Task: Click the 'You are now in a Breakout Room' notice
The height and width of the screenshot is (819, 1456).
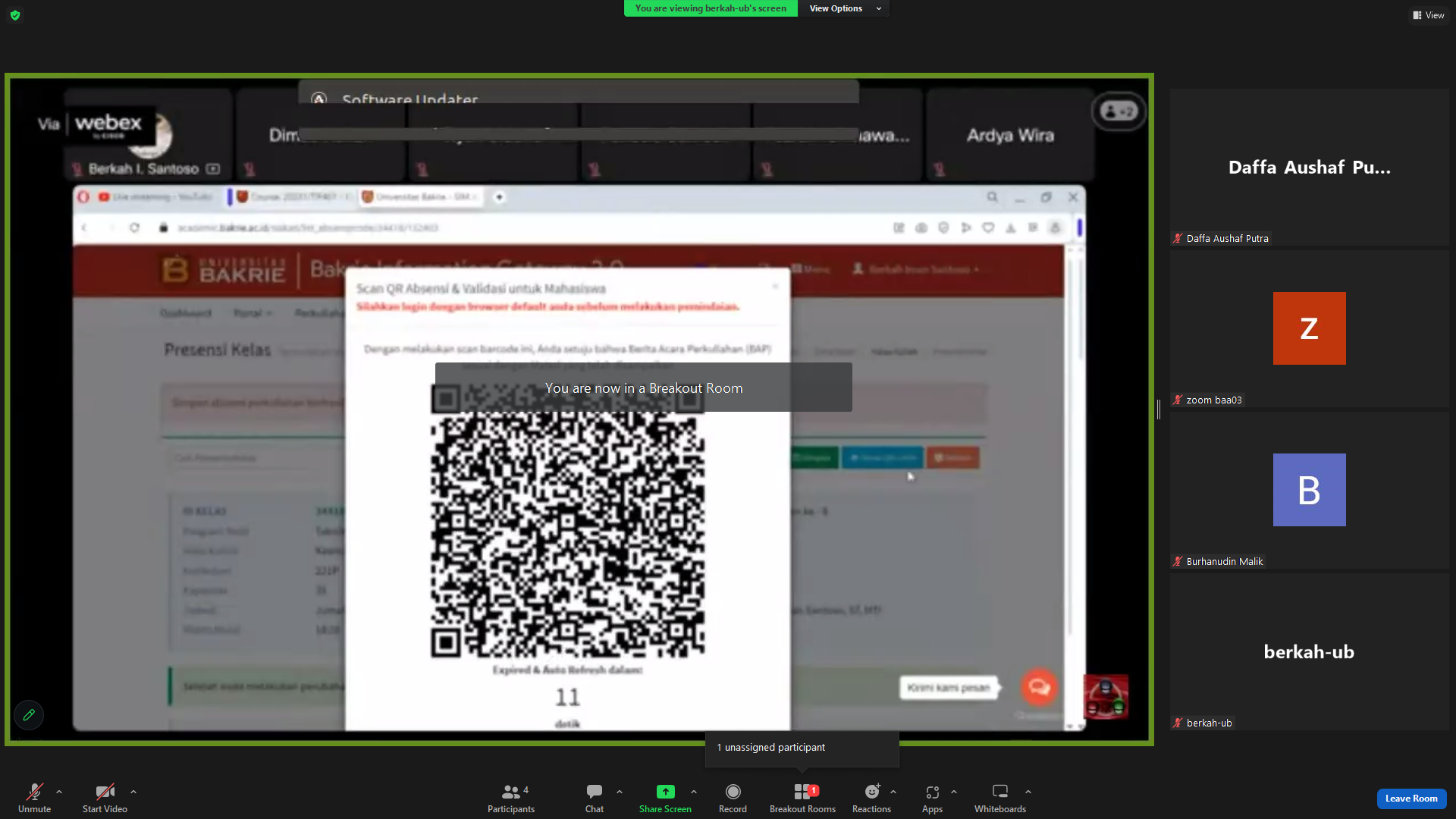Action: point(644,388)
